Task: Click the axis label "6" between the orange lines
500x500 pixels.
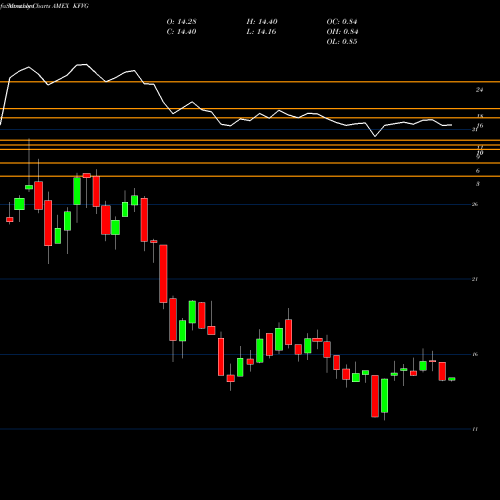Action: pyautogui.click(x=478, y=171)
